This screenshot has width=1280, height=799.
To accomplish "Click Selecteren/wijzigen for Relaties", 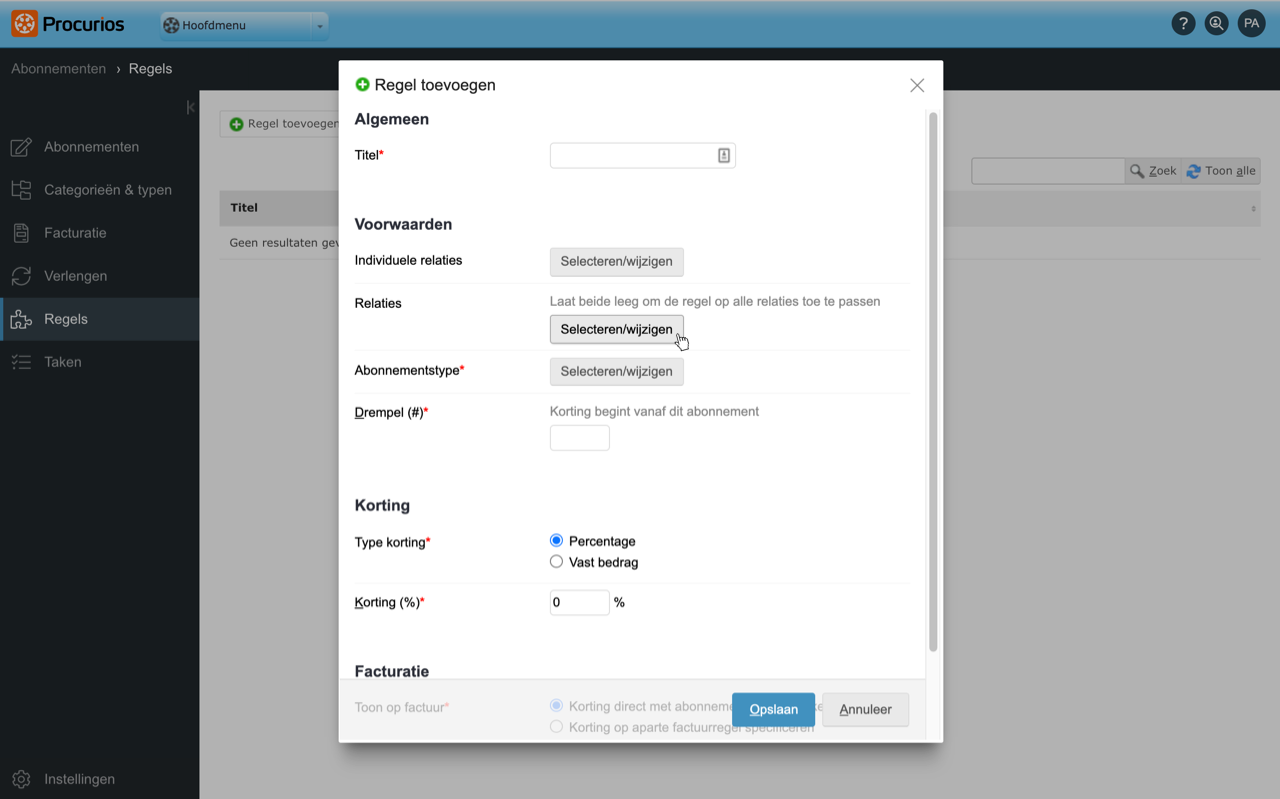I will [x=616, y=329].
